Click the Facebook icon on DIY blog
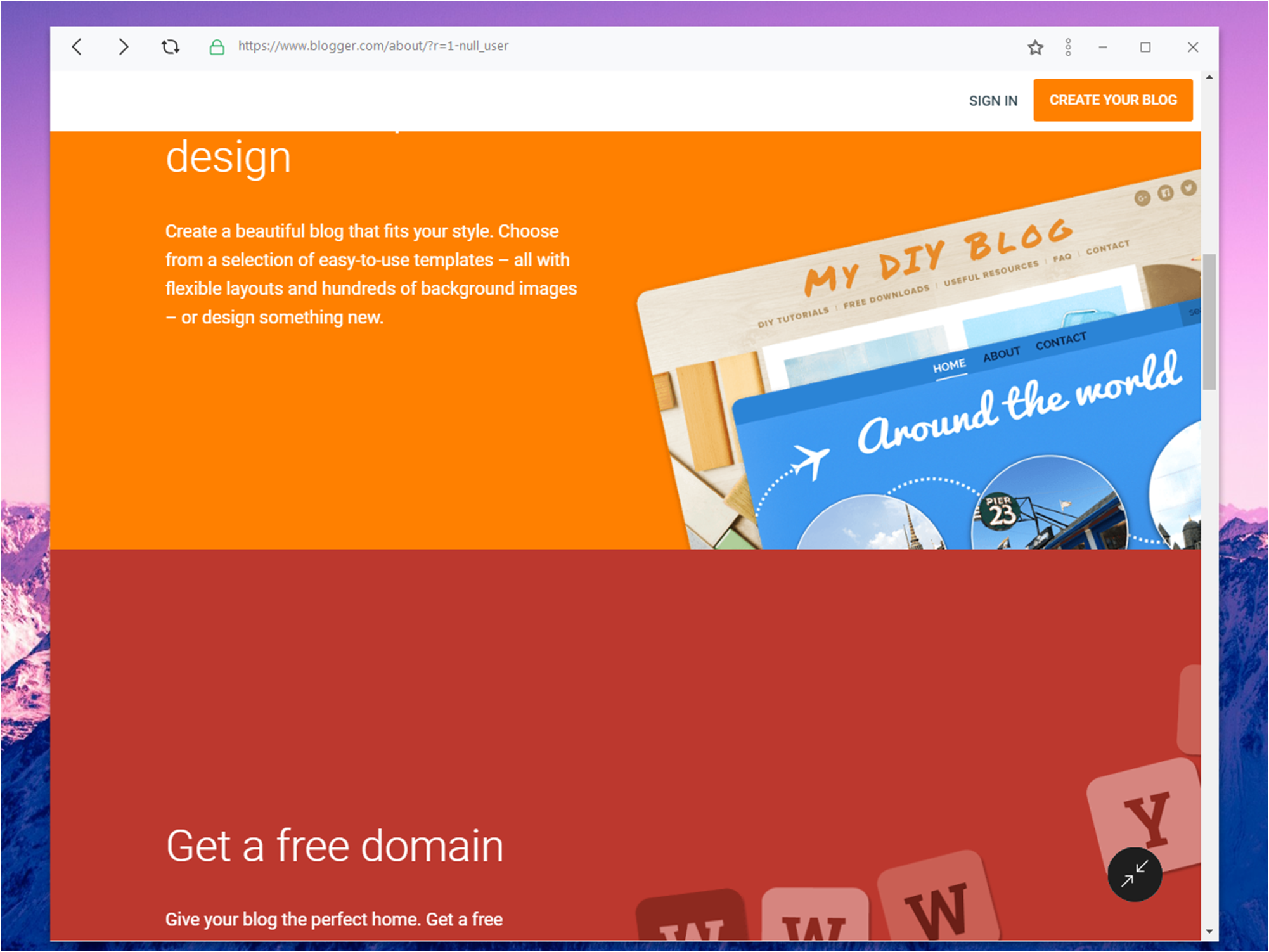 [1165, 193]
